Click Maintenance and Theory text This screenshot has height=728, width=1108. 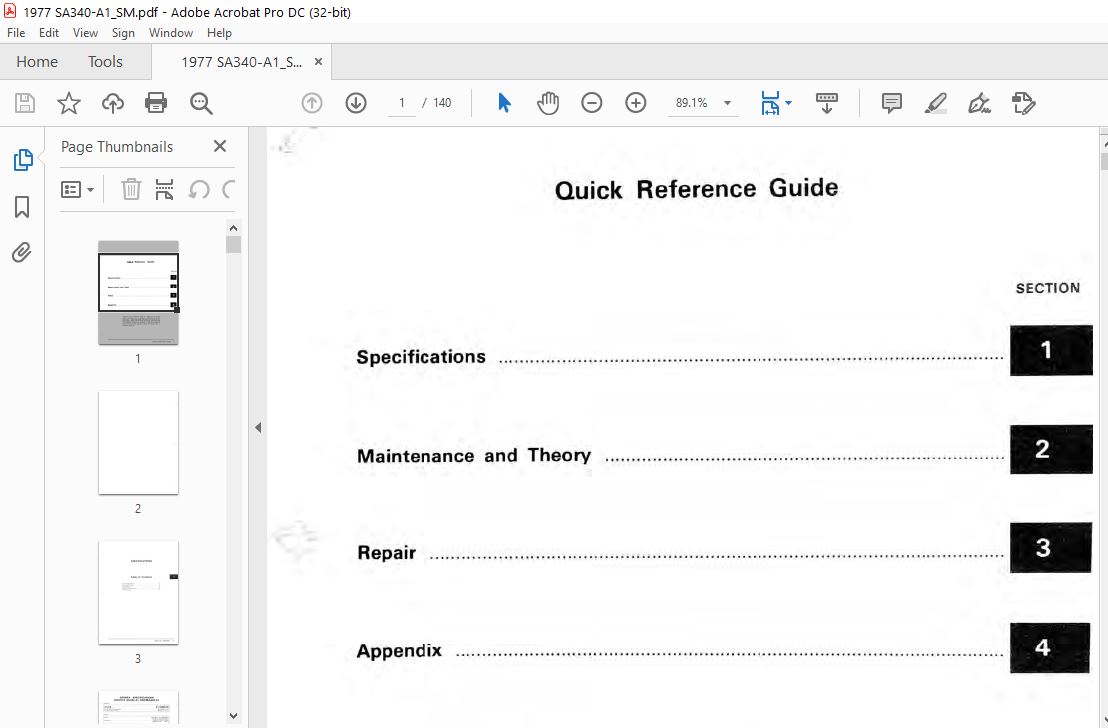click(x=473, y=455)
